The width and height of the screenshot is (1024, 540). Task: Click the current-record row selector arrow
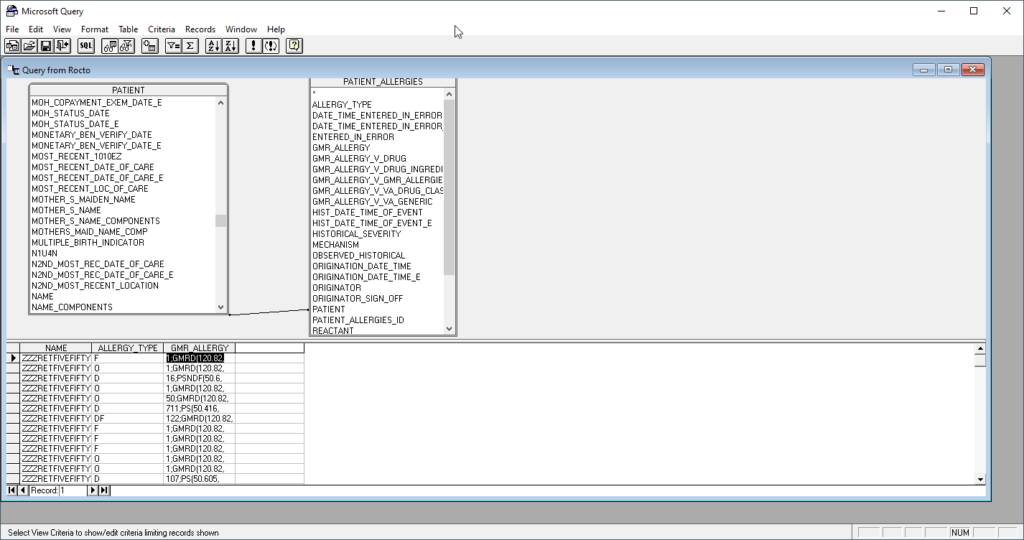pyautogui.click(x=12, y=358)
